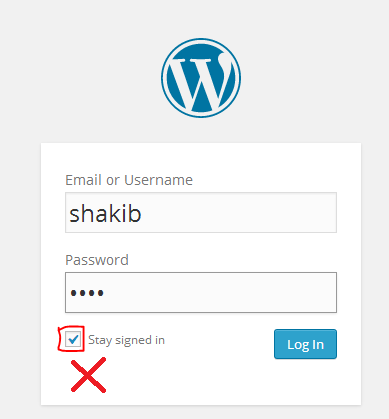Uncheck the Stay signed in checkbox

73,339
